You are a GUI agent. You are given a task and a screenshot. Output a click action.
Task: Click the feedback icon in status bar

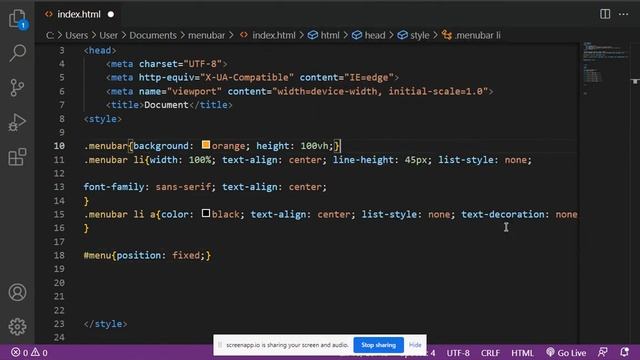602,352
